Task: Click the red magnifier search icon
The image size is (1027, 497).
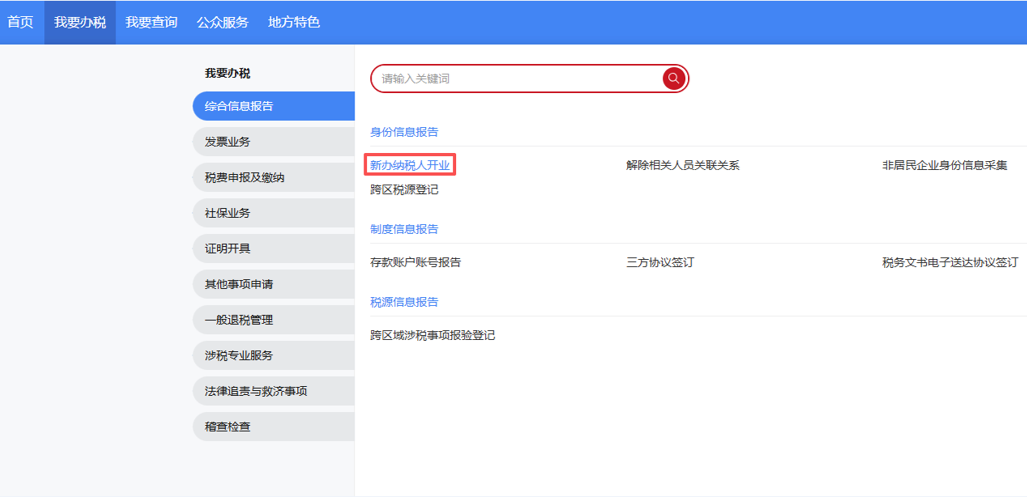Action: tap(673, 79)
